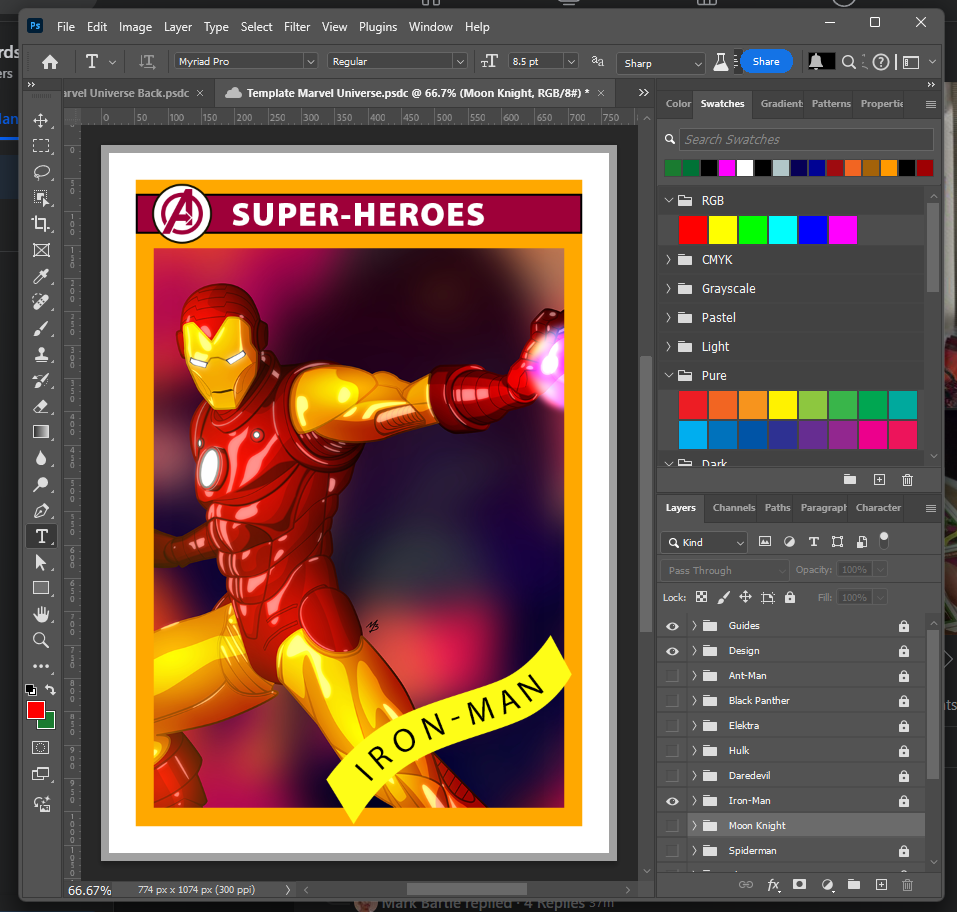Expand the Pastel swatch group
This screenshot has height=912, width=957.
click(x=668, y=317)
